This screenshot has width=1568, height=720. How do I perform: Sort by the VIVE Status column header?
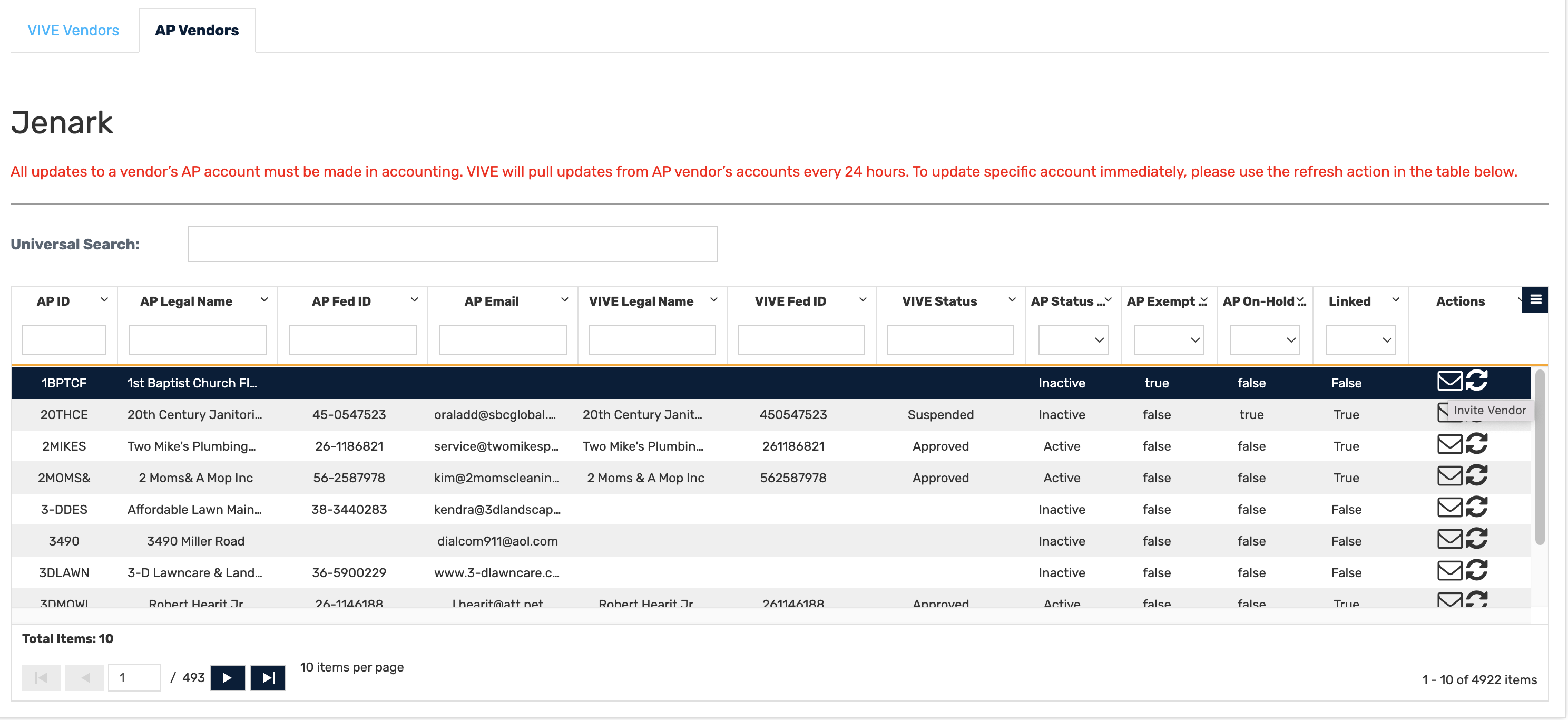pyautogui.click(x=939, y=301)
